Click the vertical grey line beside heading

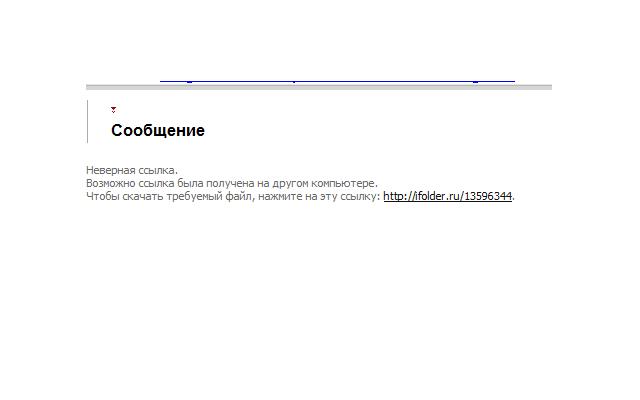point(87,121)
